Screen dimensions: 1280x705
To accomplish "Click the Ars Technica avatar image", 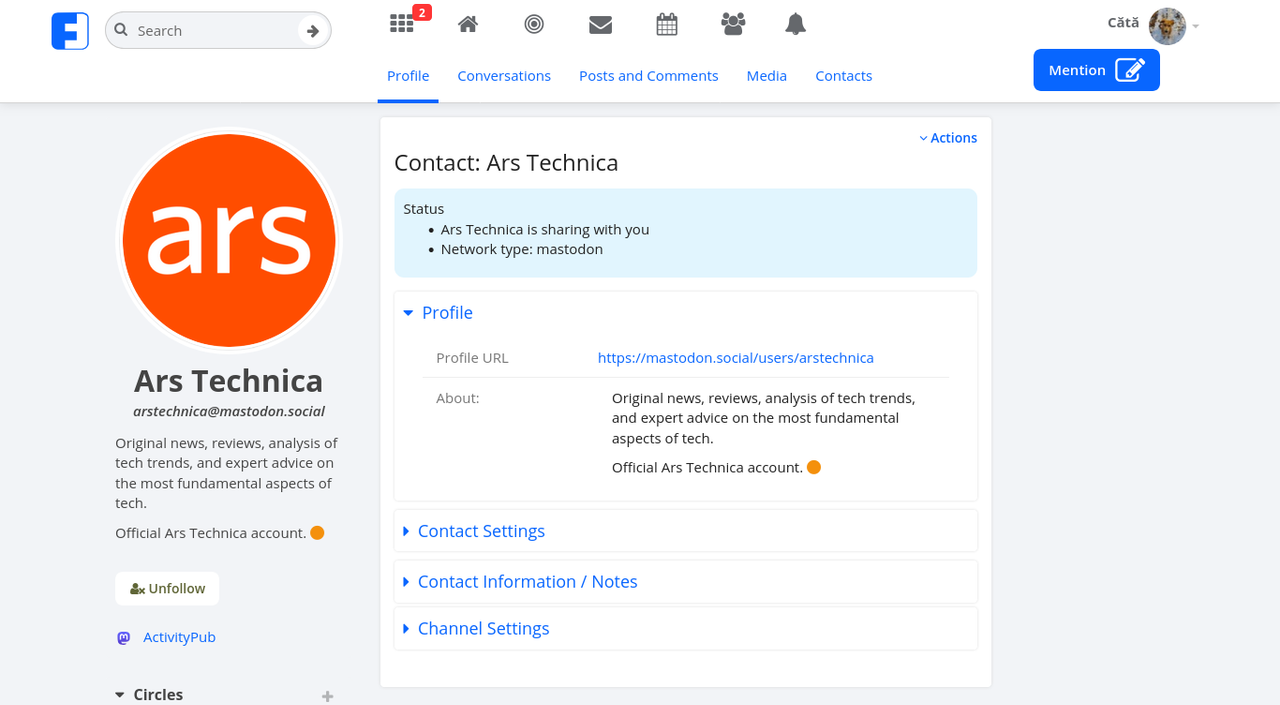I will [x=229, y=240].
